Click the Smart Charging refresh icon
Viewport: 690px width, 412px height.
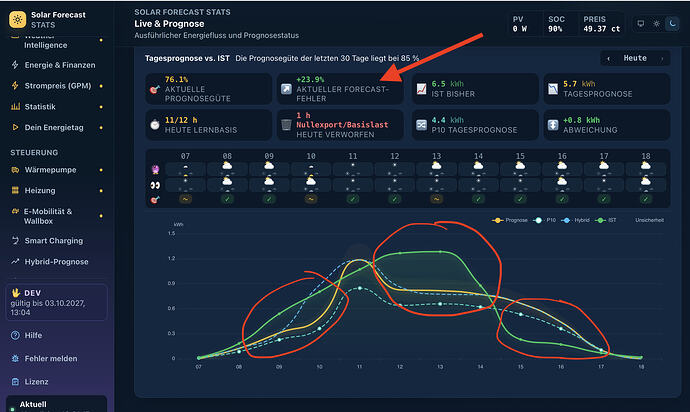pos(15,240)
